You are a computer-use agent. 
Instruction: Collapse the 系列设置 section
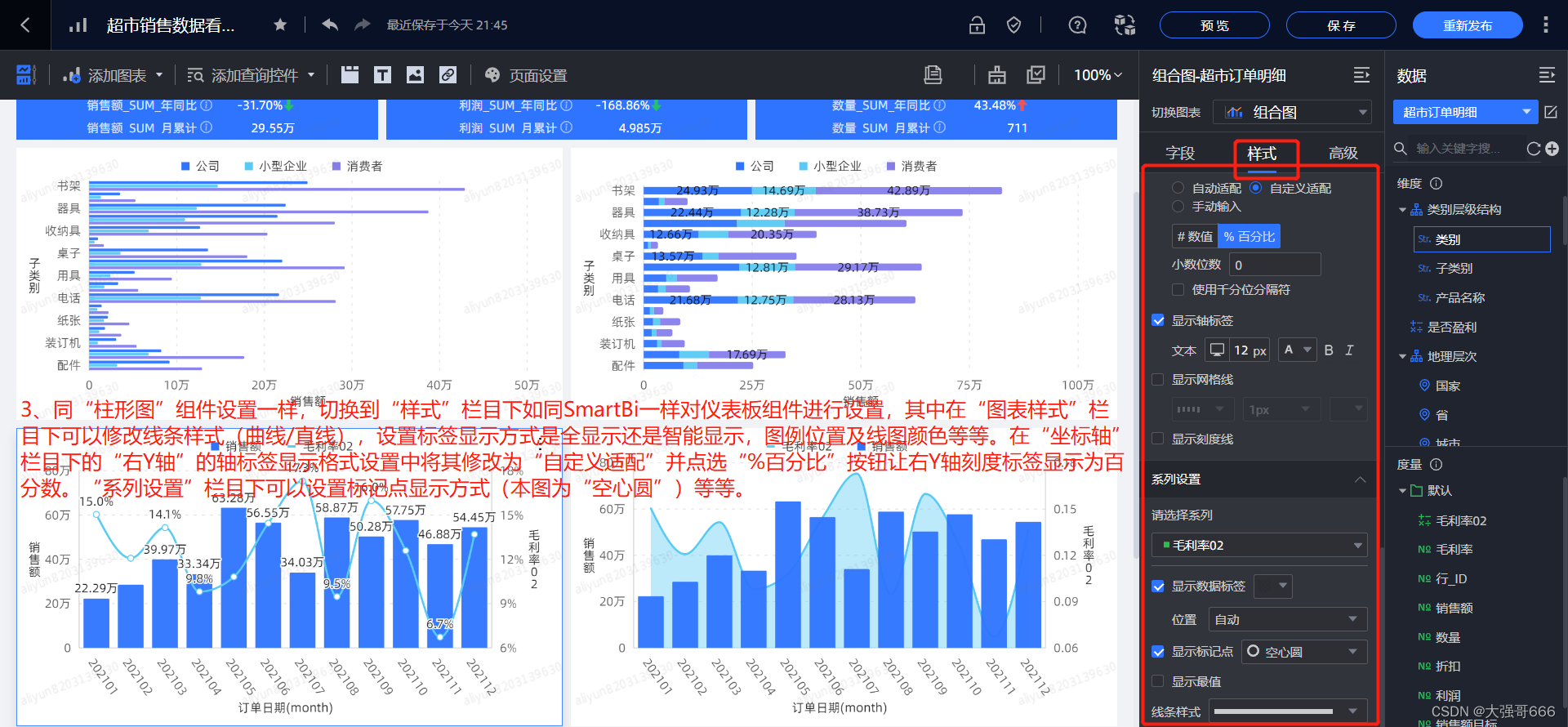[x=1360, y=479]
